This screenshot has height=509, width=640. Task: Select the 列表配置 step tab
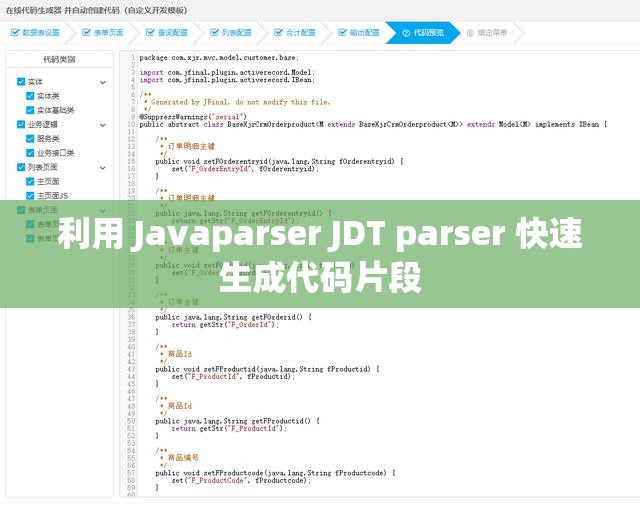click(x=231, y=33)
